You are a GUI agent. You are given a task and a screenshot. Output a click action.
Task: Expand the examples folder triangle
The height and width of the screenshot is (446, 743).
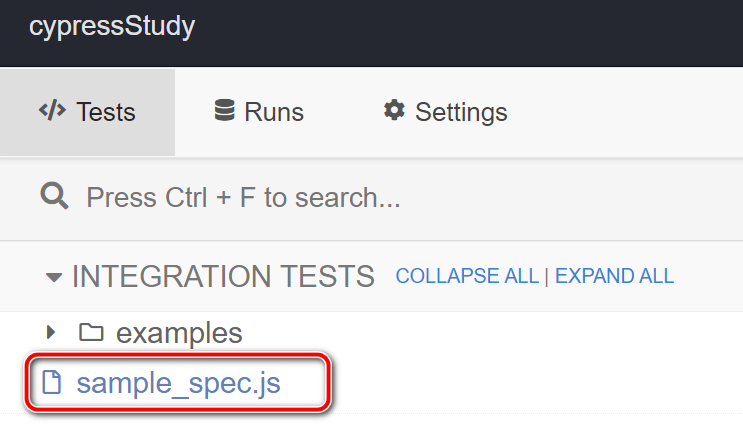51,332
